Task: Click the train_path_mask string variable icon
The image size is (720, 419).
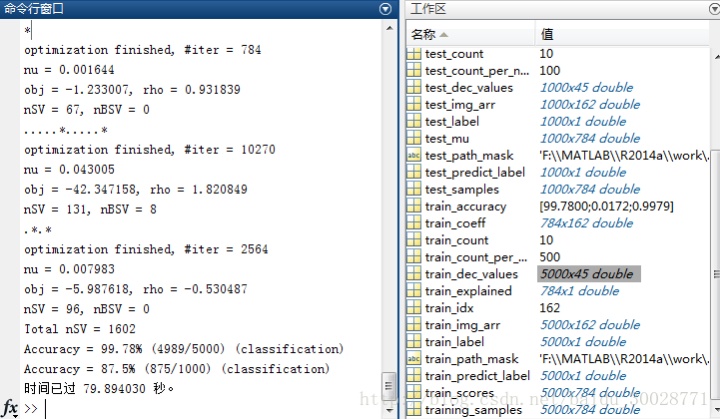Action: (x=413, y=359)
